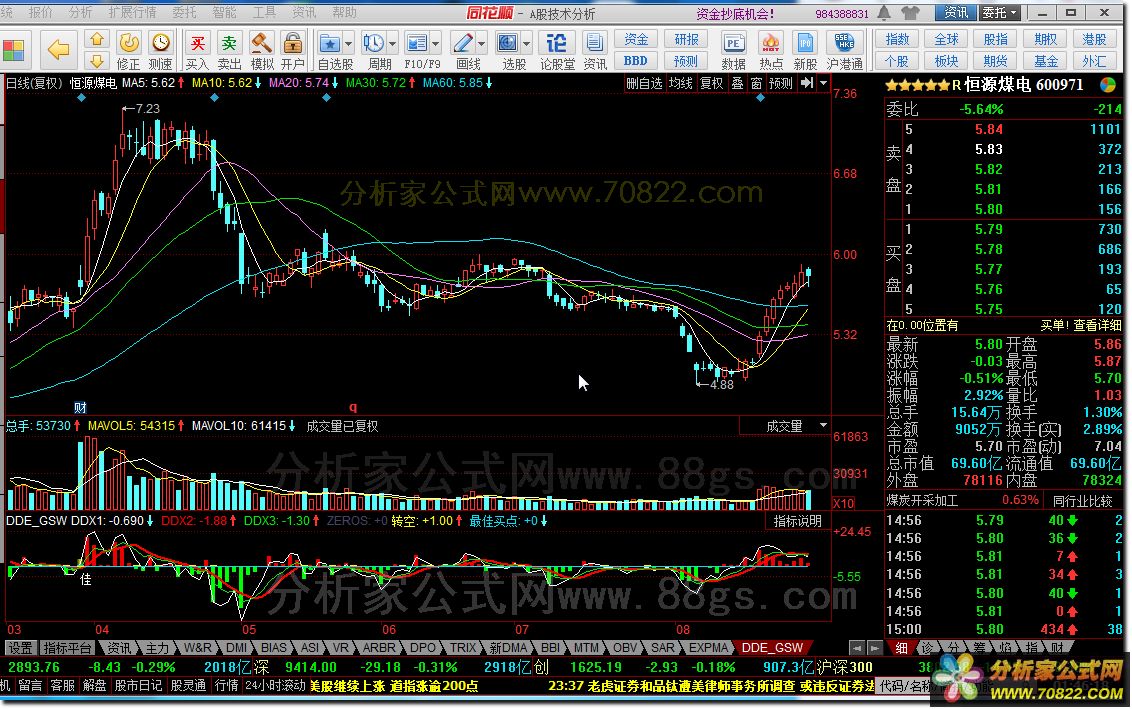The height and width of the screenshot is (709, 1132).
Task: Expand the 自选股 dropdown arrow
Action: tap(349, 44)
